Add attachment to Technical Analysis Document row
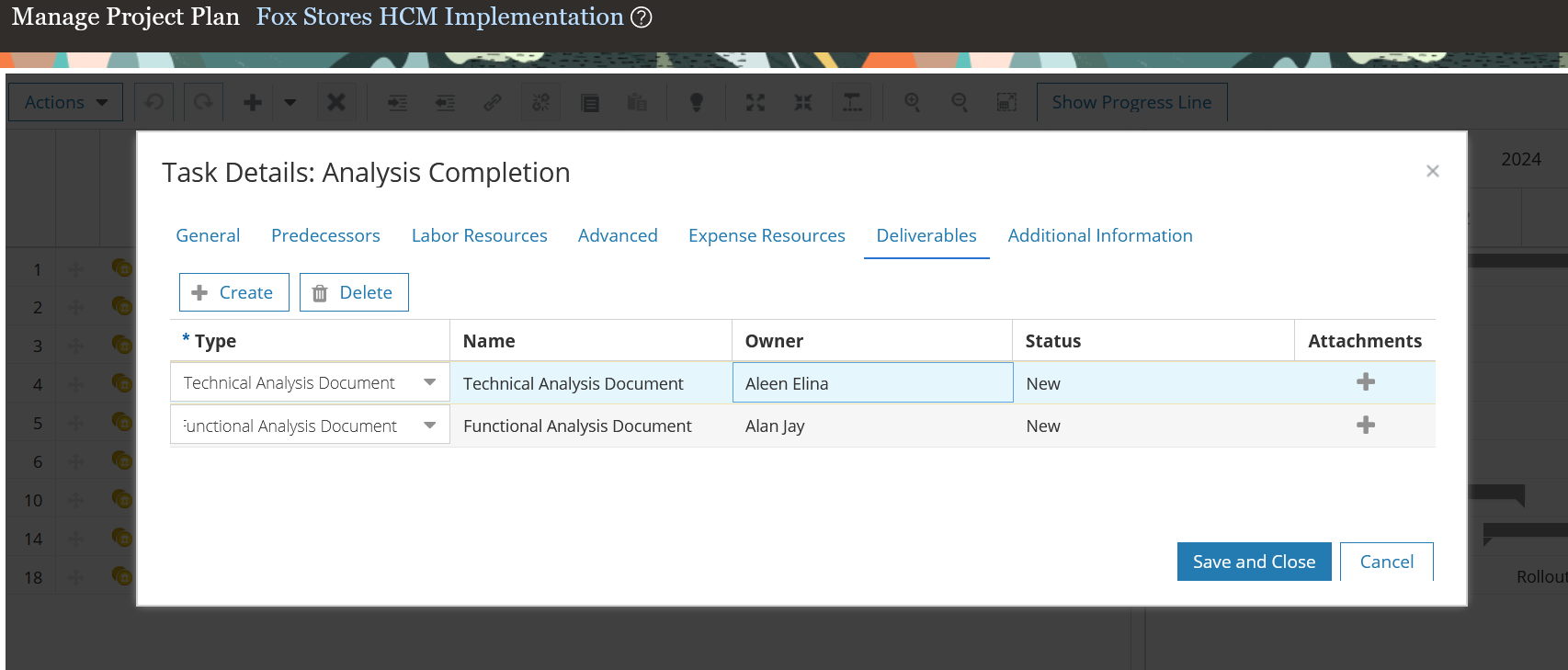1568x670 pixels. pyautogui.click(x=1366, y=382)
